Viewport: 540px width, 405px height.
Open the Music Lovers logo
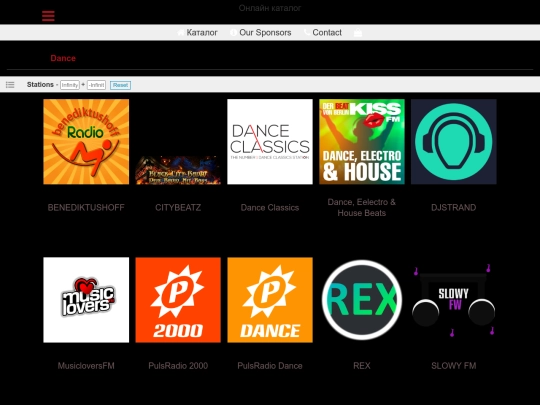click(86, 300)
